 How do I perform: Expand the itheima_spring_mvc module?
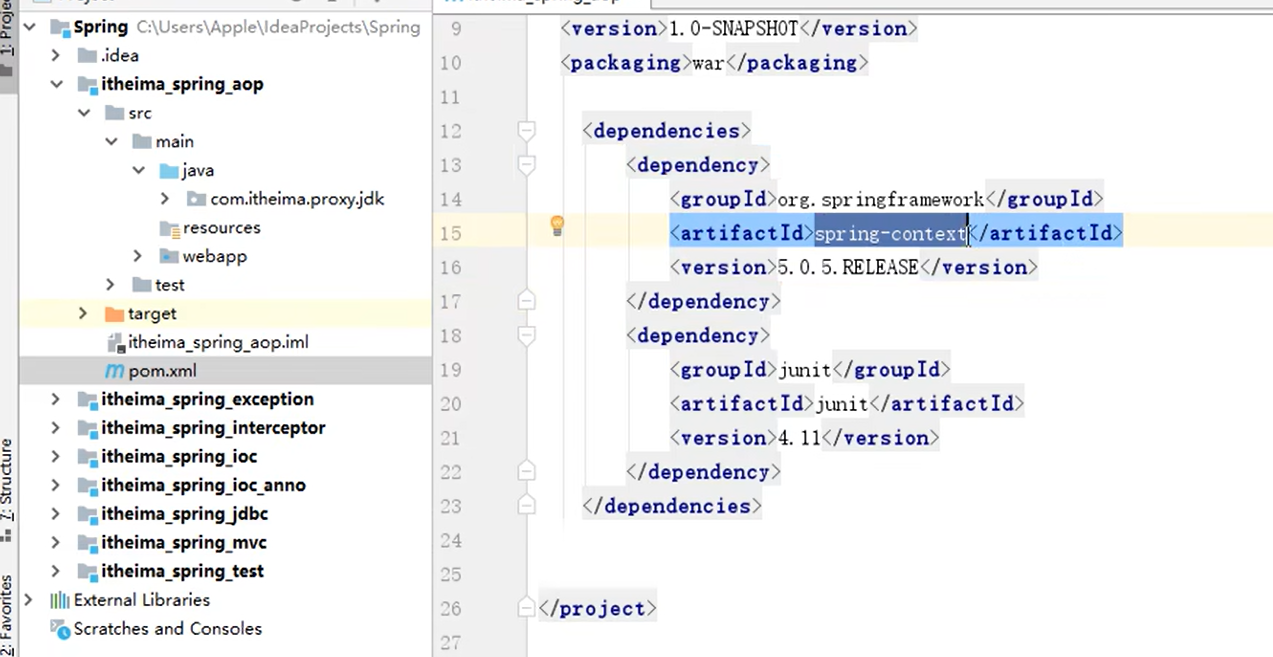point(55,542)
